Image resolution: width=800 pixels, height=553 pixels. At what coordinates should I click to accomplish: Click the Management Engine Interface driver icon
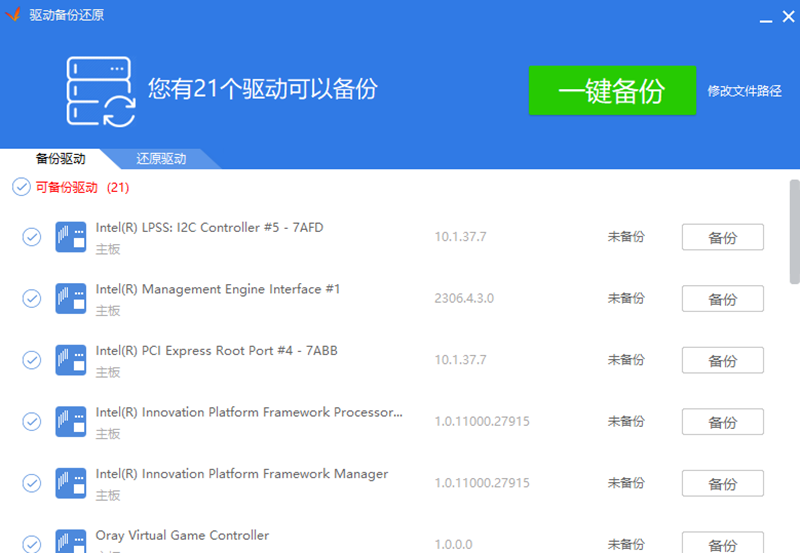point(70,299)
